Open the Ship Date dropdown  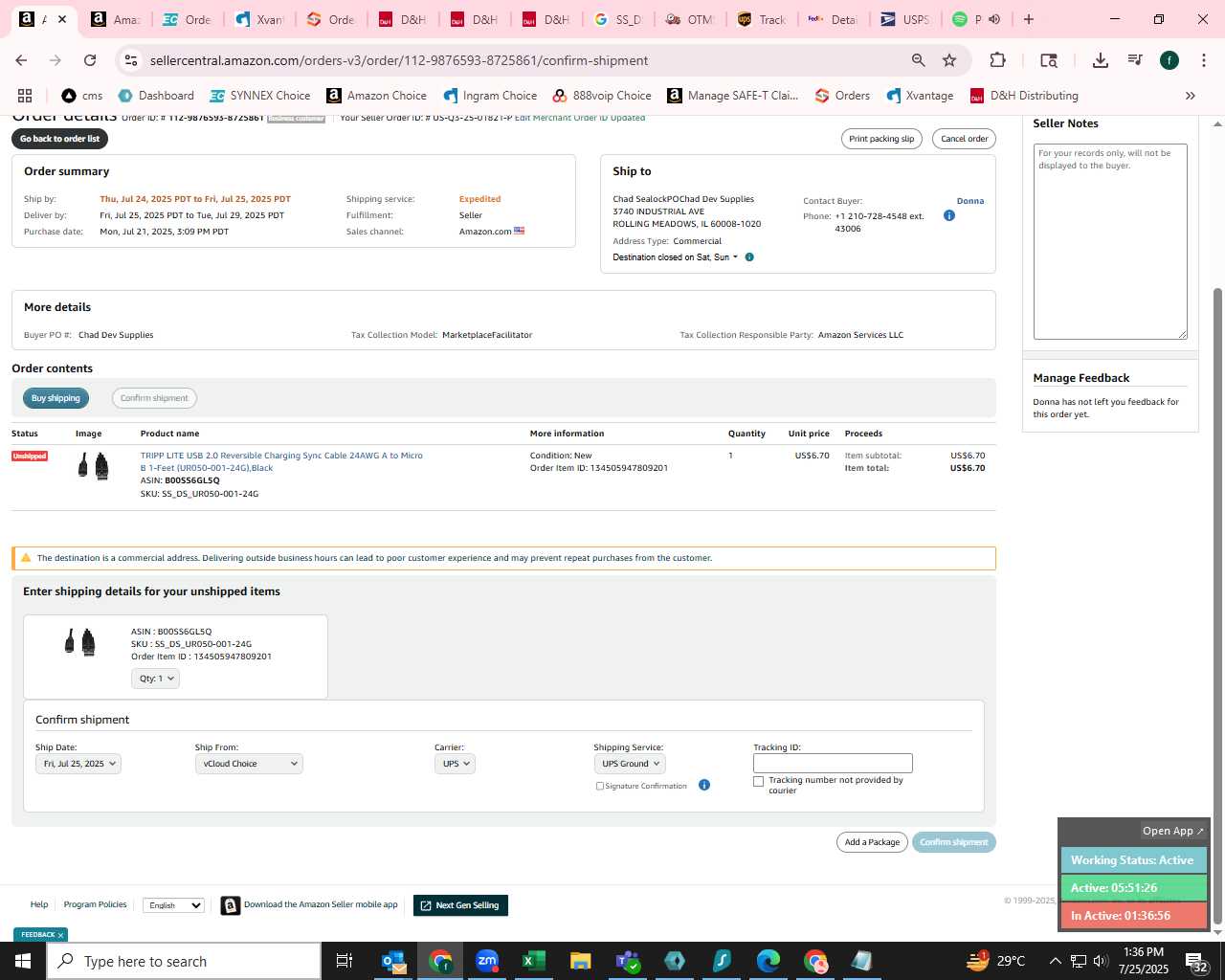[78, 764]
